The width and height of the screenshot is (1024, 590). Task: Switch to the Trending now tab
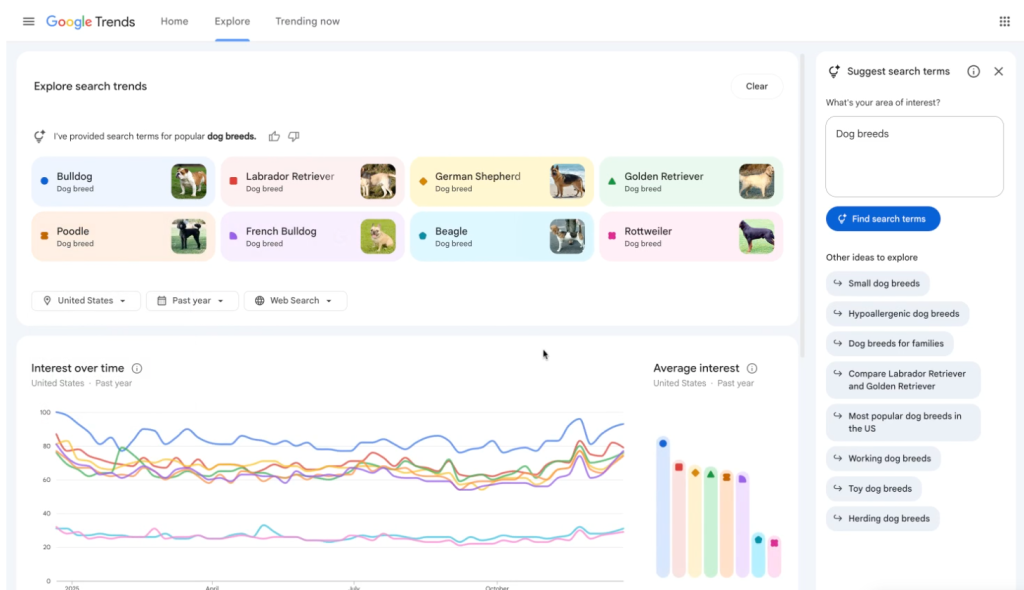307,22
